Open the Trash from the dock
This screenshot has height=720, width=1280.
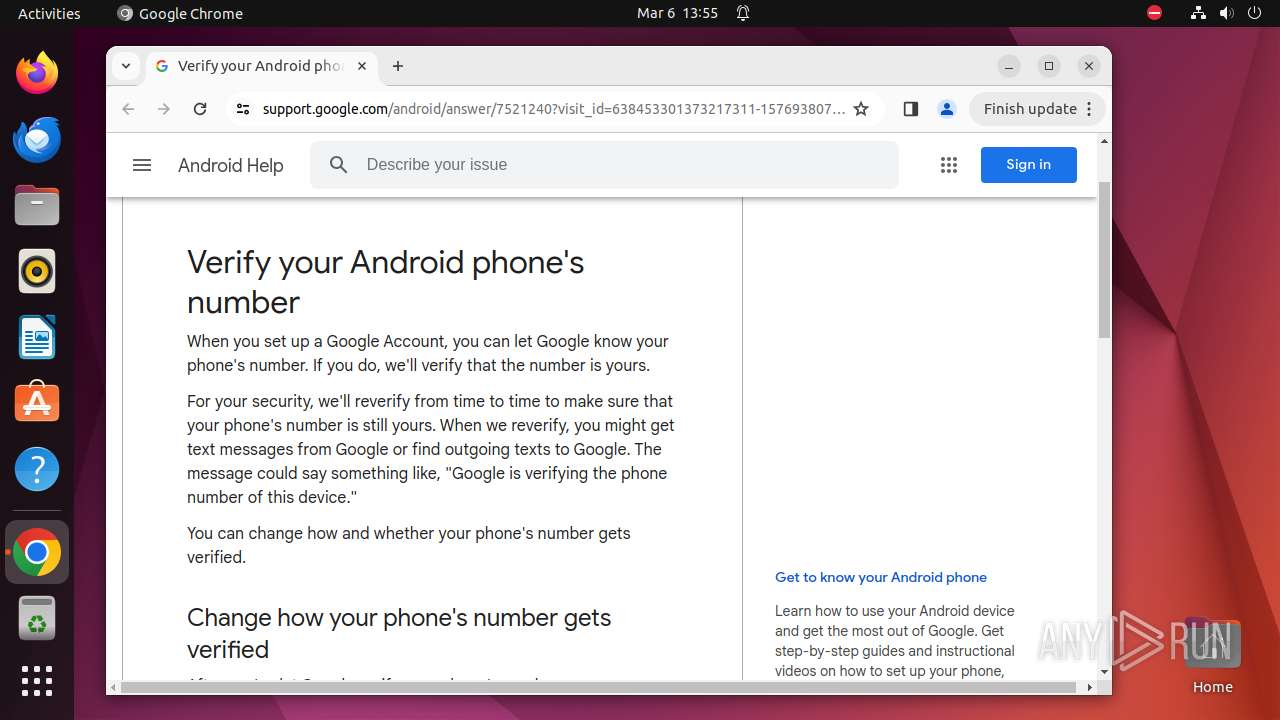pos(37,618)
